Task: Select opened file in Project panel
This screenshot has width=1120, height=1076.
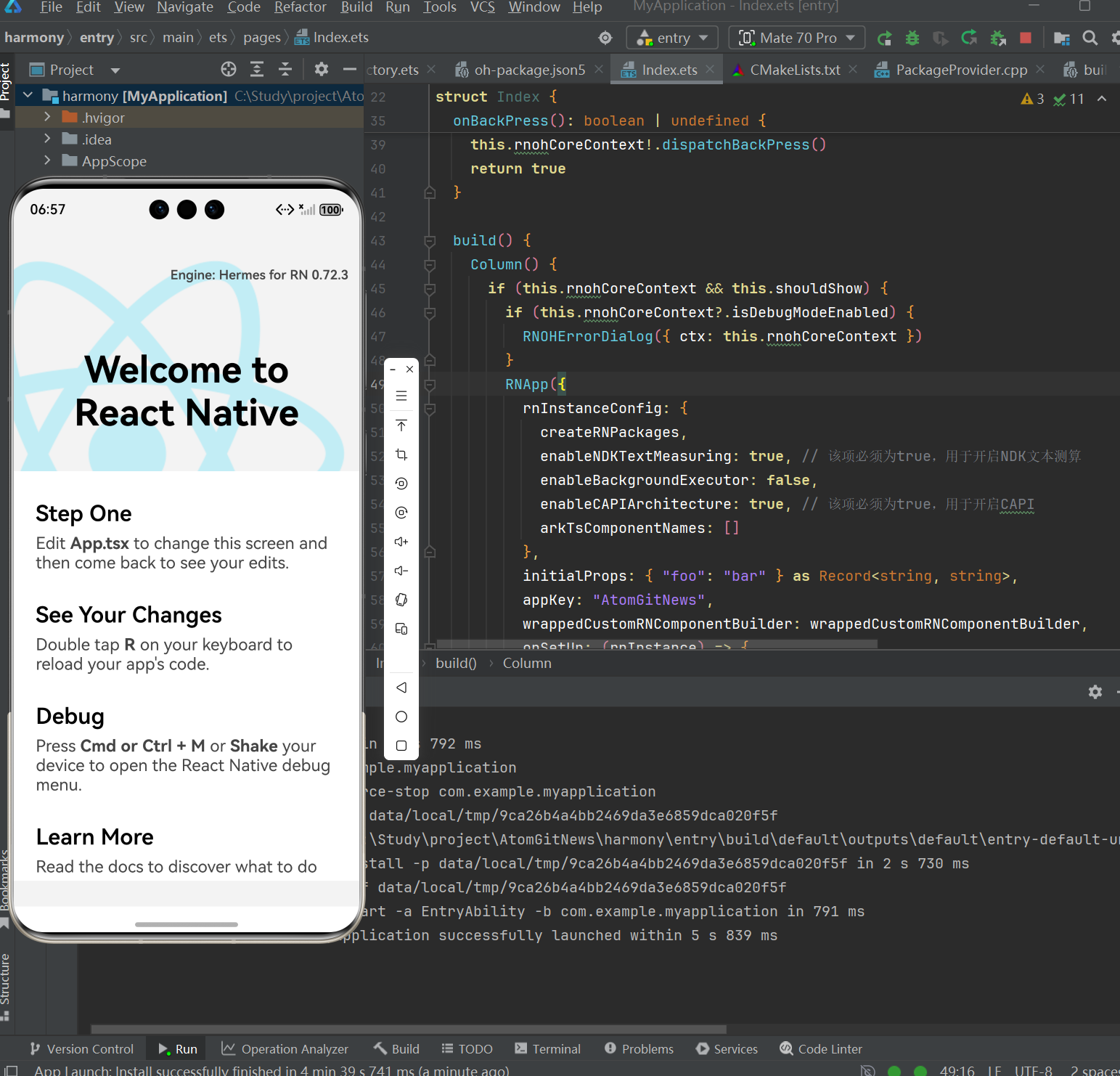Action: pos(229,69)
